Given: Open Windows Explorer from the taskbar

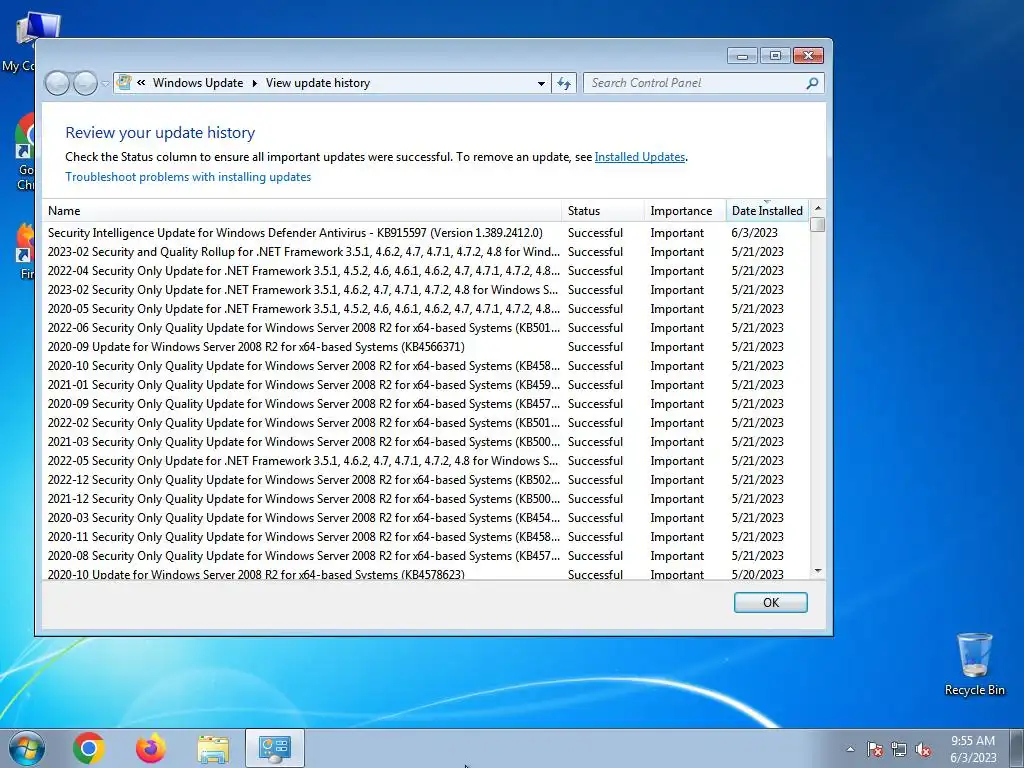Looking at the screenshot, I should click(213, 749).
